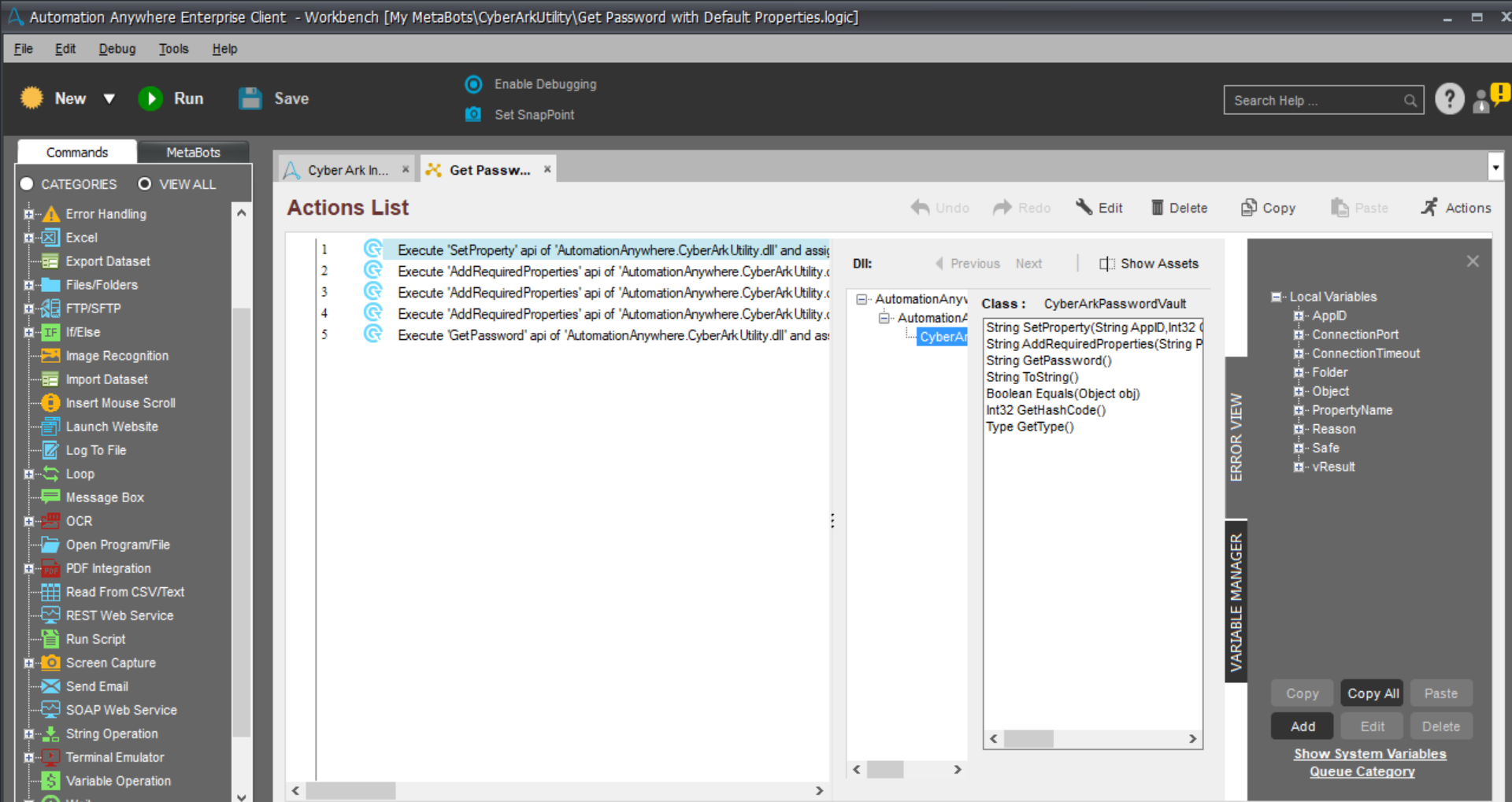Viewport: 1512px width, 802px height.
Task: Click the Edit wrench icon in Actions List
Action: 1084,207
